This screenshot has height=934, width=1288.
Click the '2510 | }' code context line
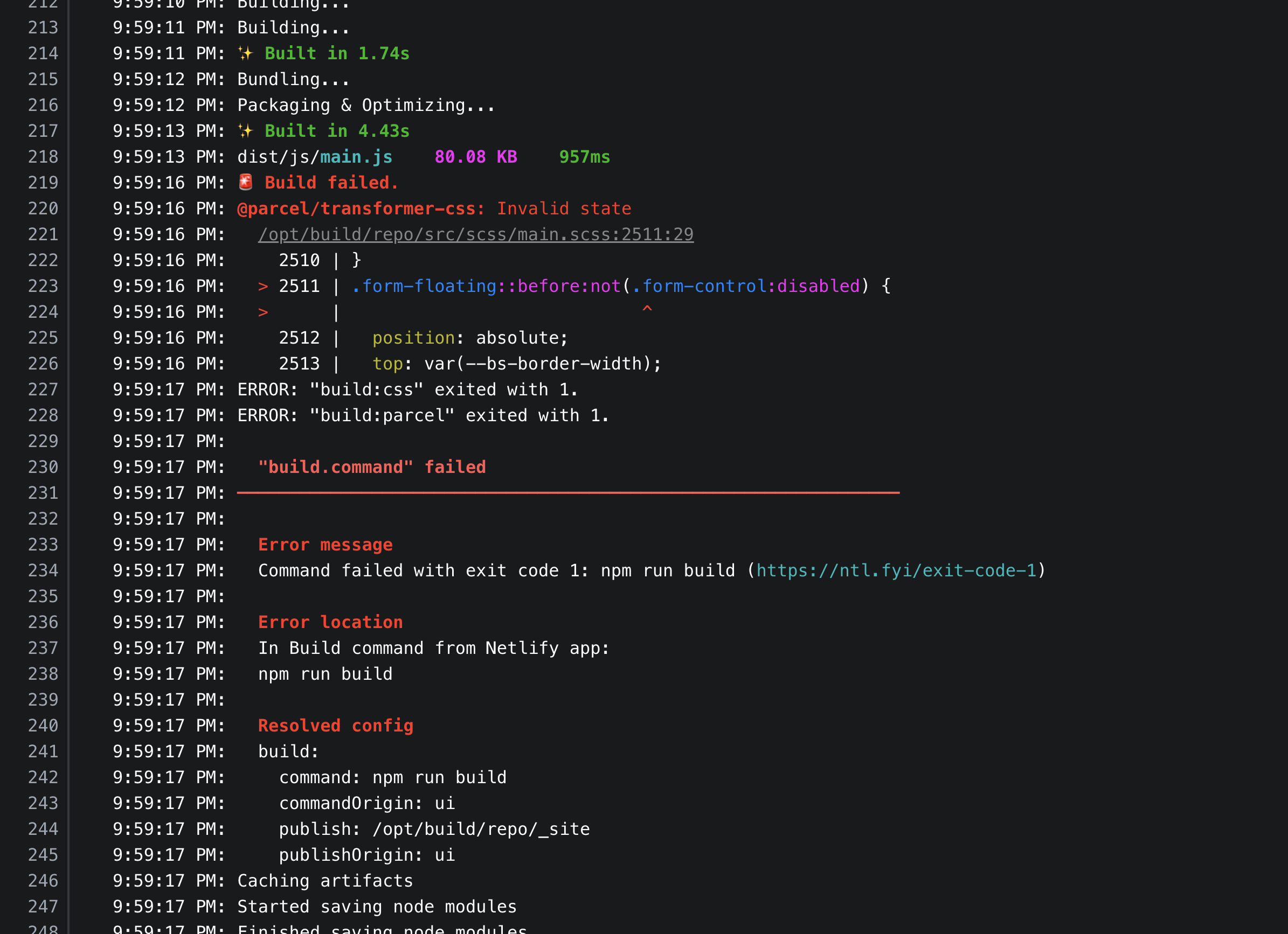[x=320, y=260]
